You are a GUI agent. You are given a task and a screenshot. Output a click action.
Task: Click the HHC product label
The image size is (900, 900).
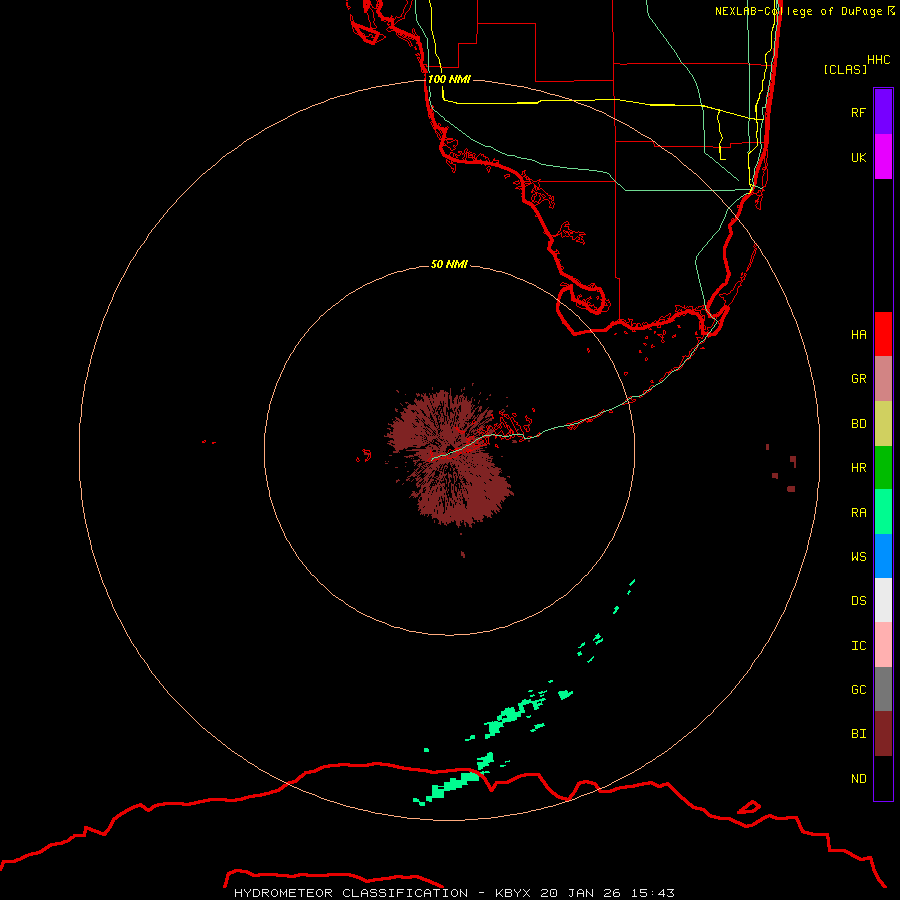point(879,60)
